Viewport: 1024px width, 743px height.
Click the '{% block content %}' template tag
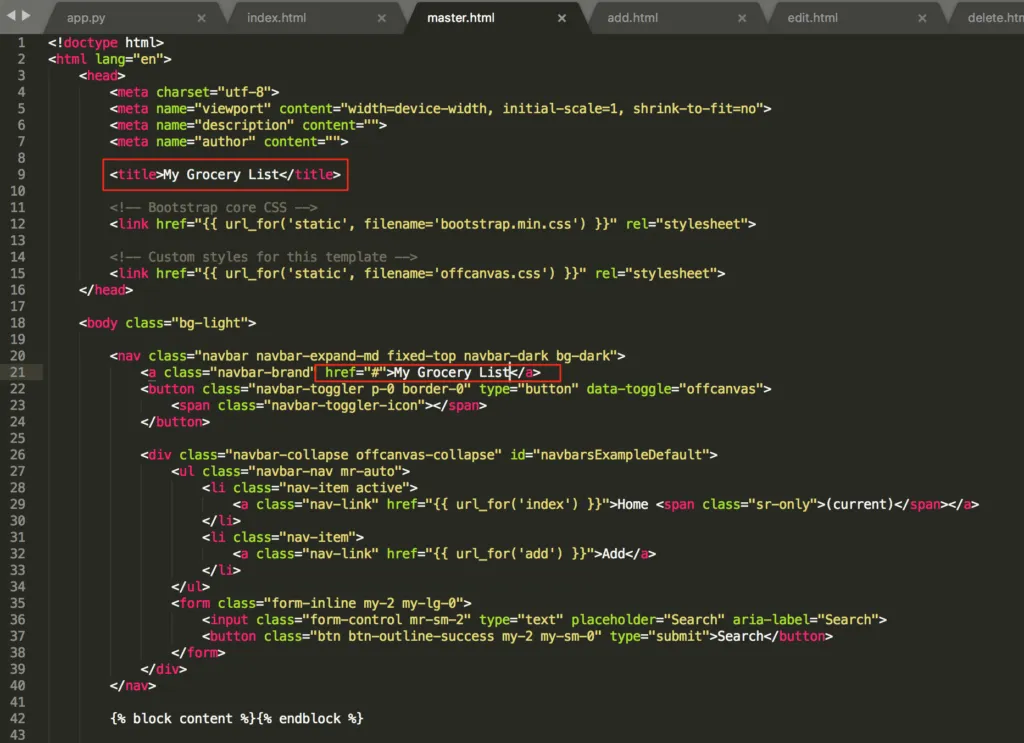point(183,718)
